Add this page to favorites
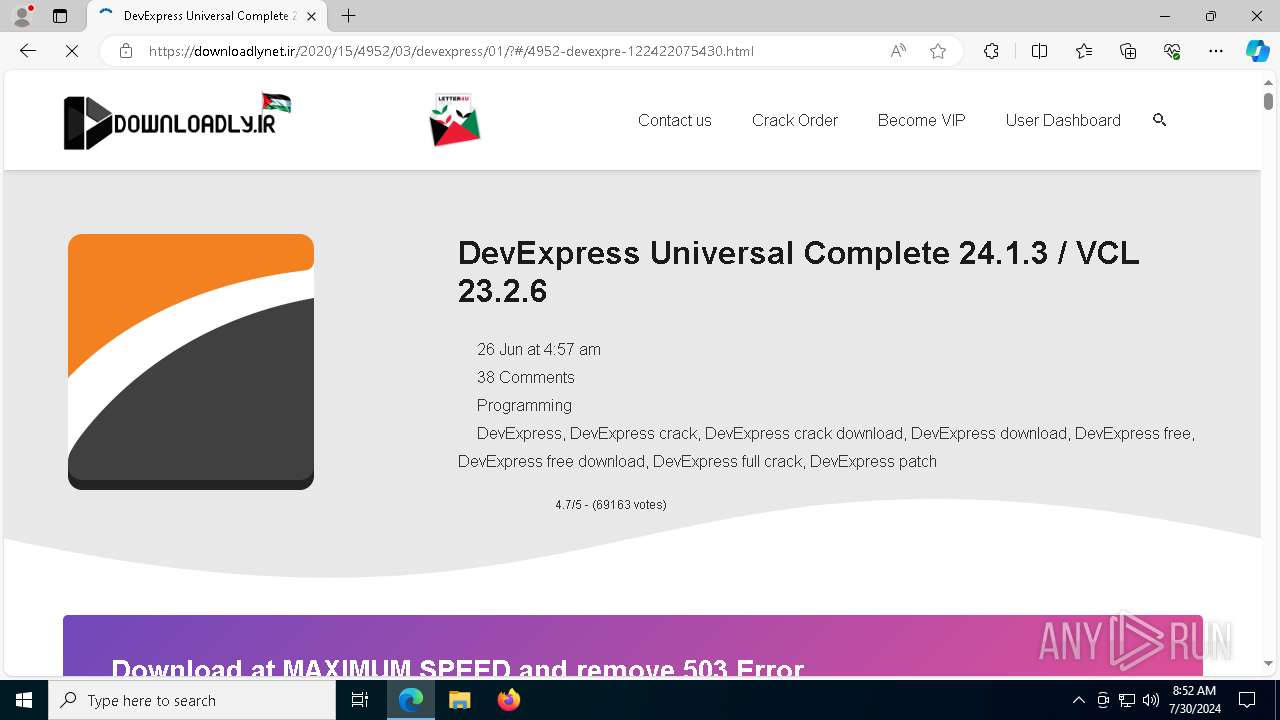Screen dimensions: 1280x720 click(938, 51)
